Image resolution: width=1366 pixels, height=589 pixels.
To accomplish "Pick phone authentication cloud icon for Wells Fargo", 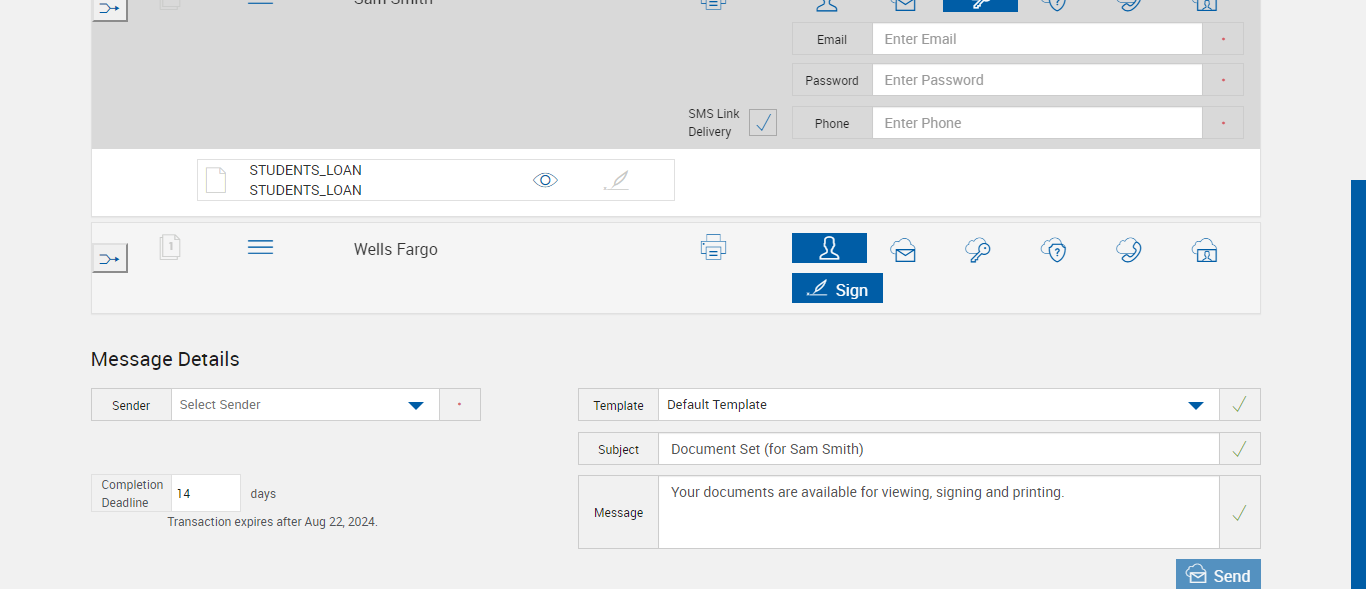I will [x=1129, y=250].
